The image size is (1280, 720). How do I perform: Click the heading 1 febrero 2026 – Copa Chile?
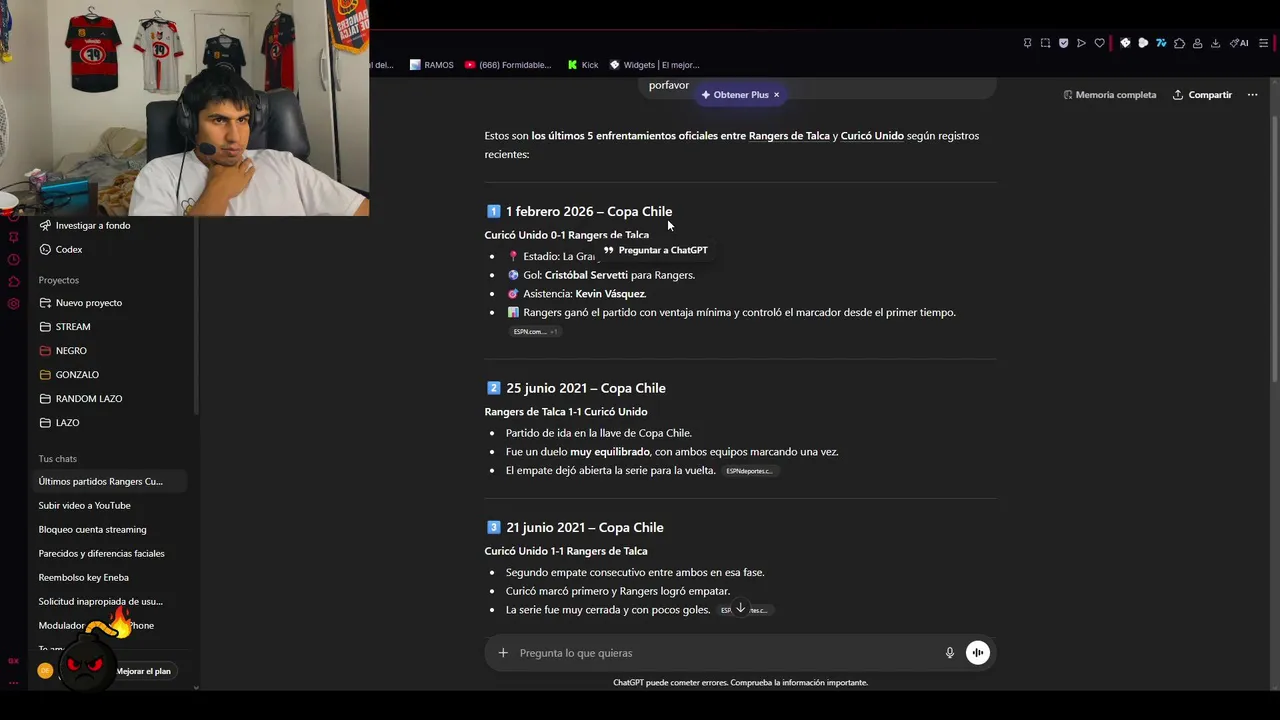point(588,212)
